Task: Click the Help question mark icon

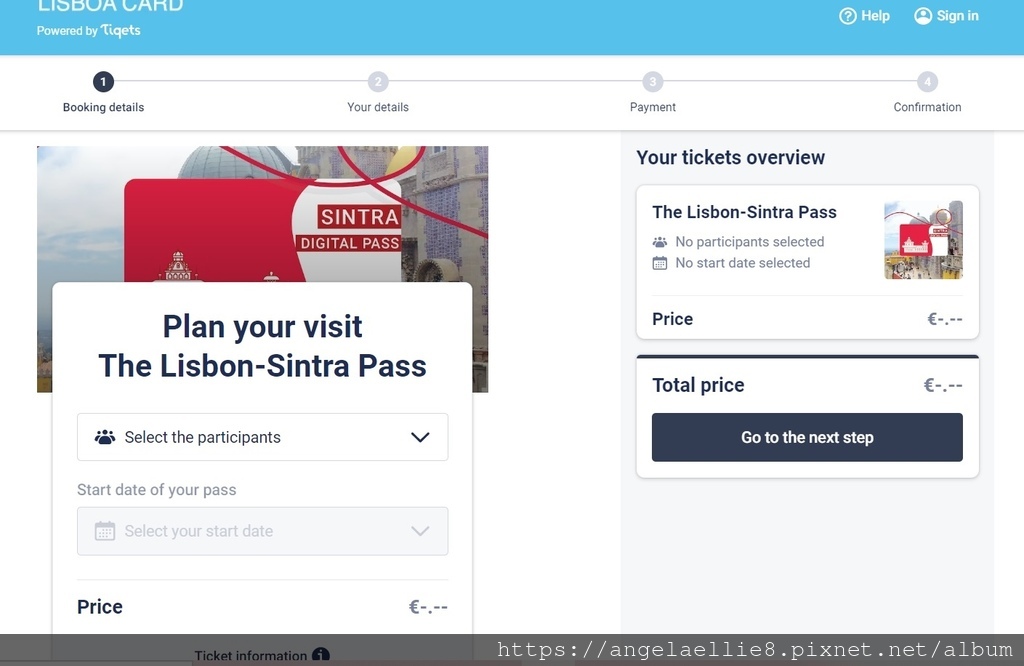Action: click(x=848, y=16)
